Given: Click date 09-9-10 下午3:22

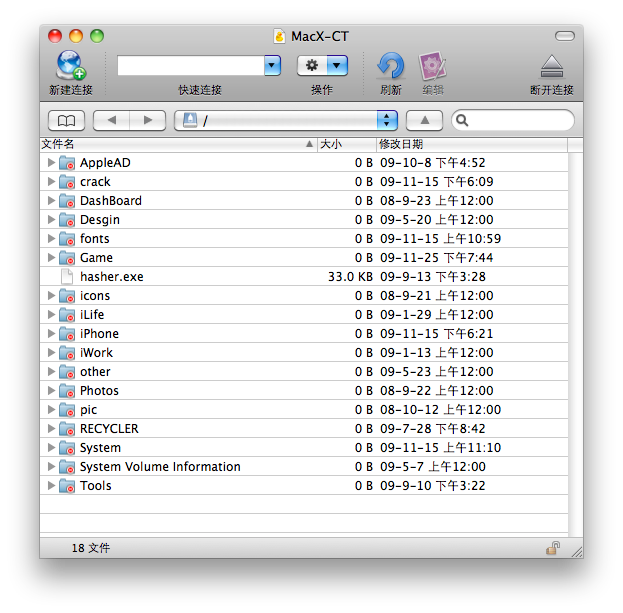Looking at the screenshot, I should coord(432,486).
